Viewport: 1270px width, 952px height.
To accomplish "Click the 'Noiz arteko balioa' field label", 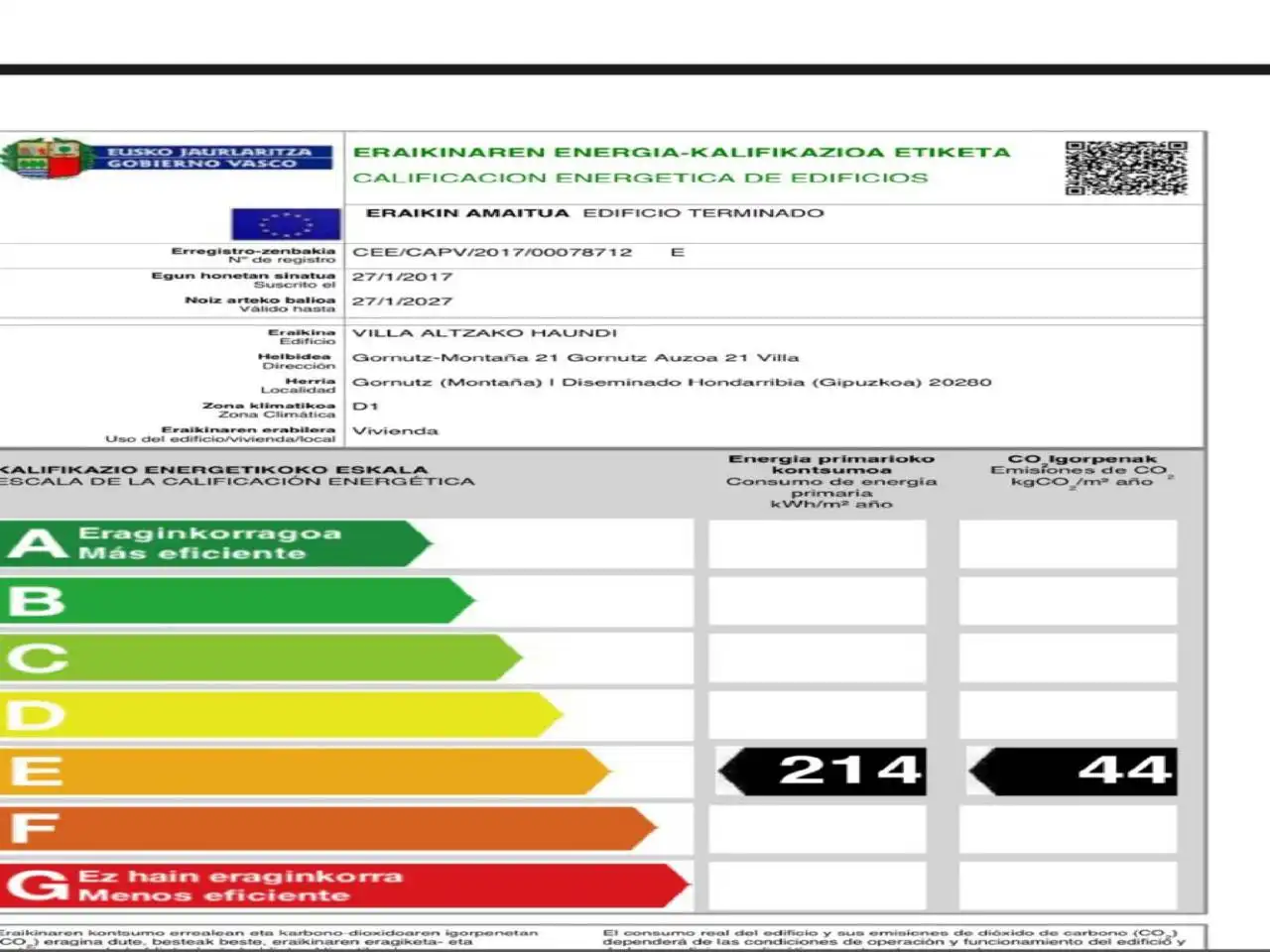I will [260, 299].
